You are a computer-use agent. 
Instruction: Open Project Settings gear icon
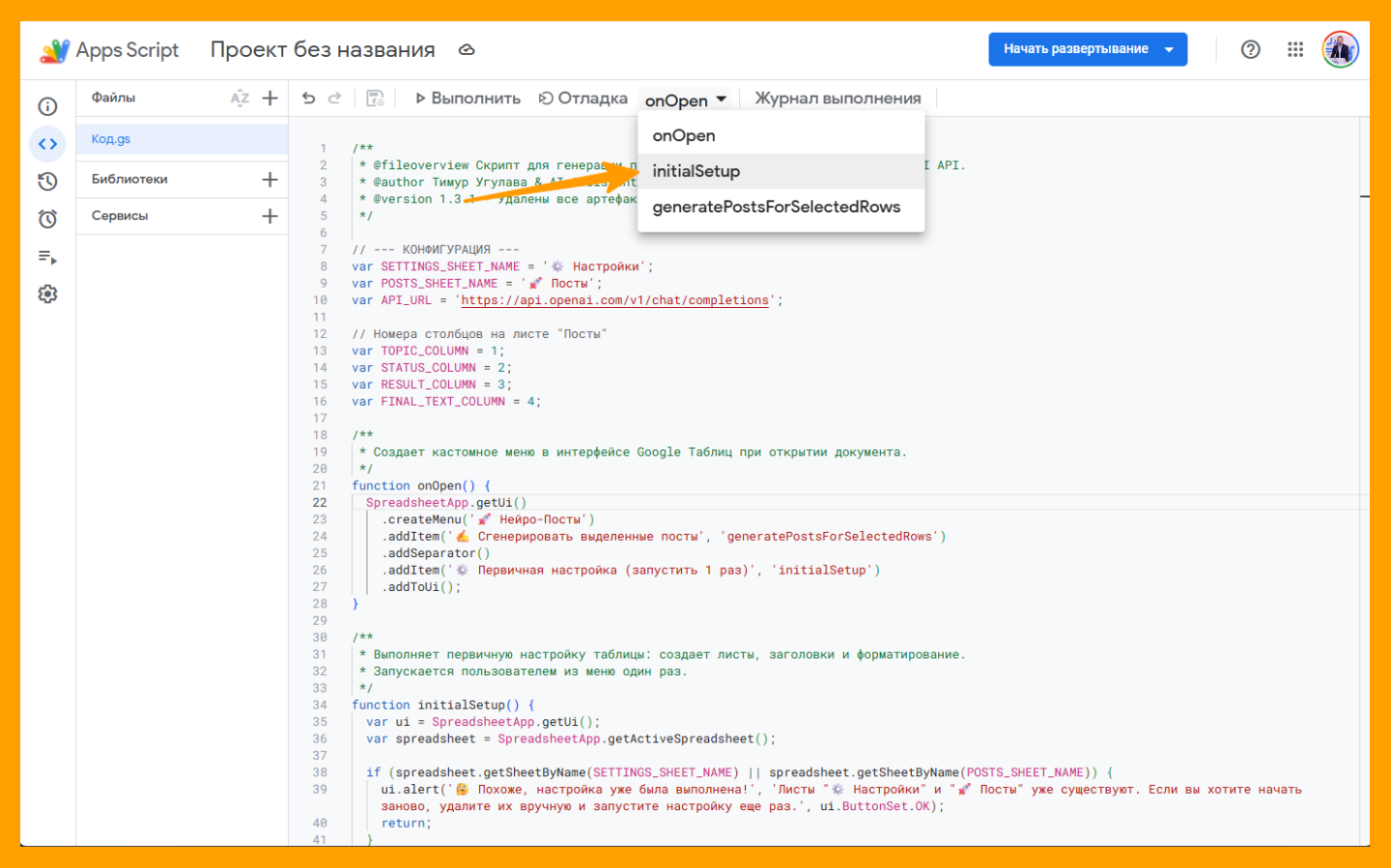click(x=47, y=294)
